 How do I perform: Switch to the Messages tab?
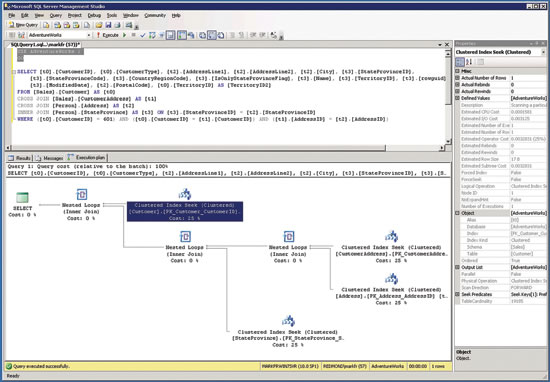(x=49, y=158)
